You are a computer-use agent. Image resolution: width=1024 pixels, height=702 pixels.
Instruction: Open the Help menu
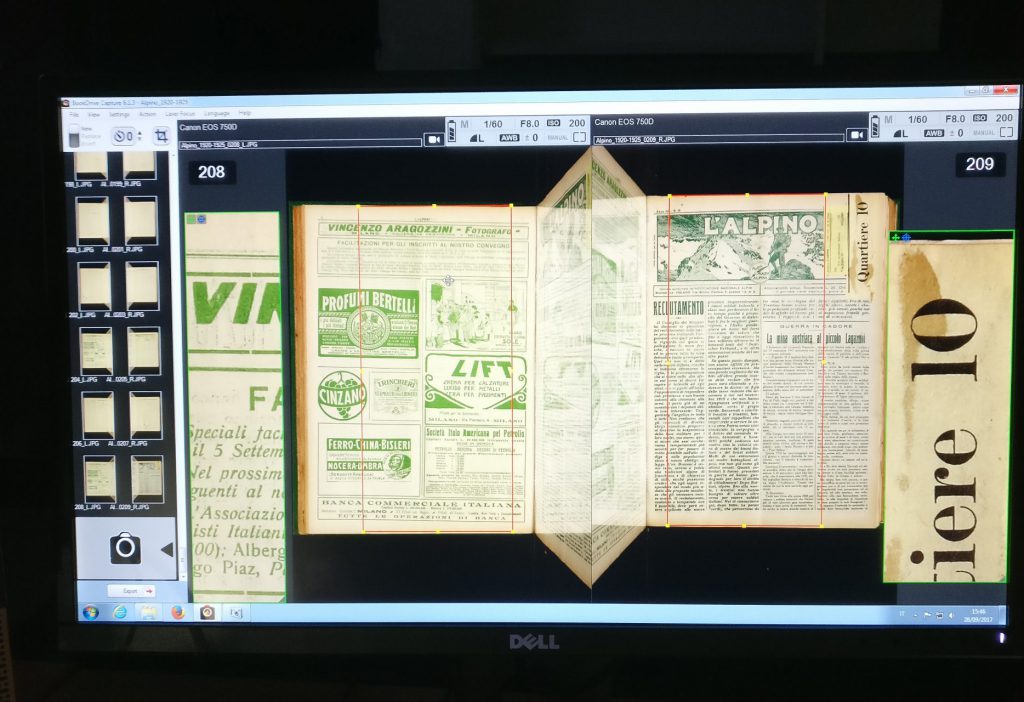pos(245,113)
